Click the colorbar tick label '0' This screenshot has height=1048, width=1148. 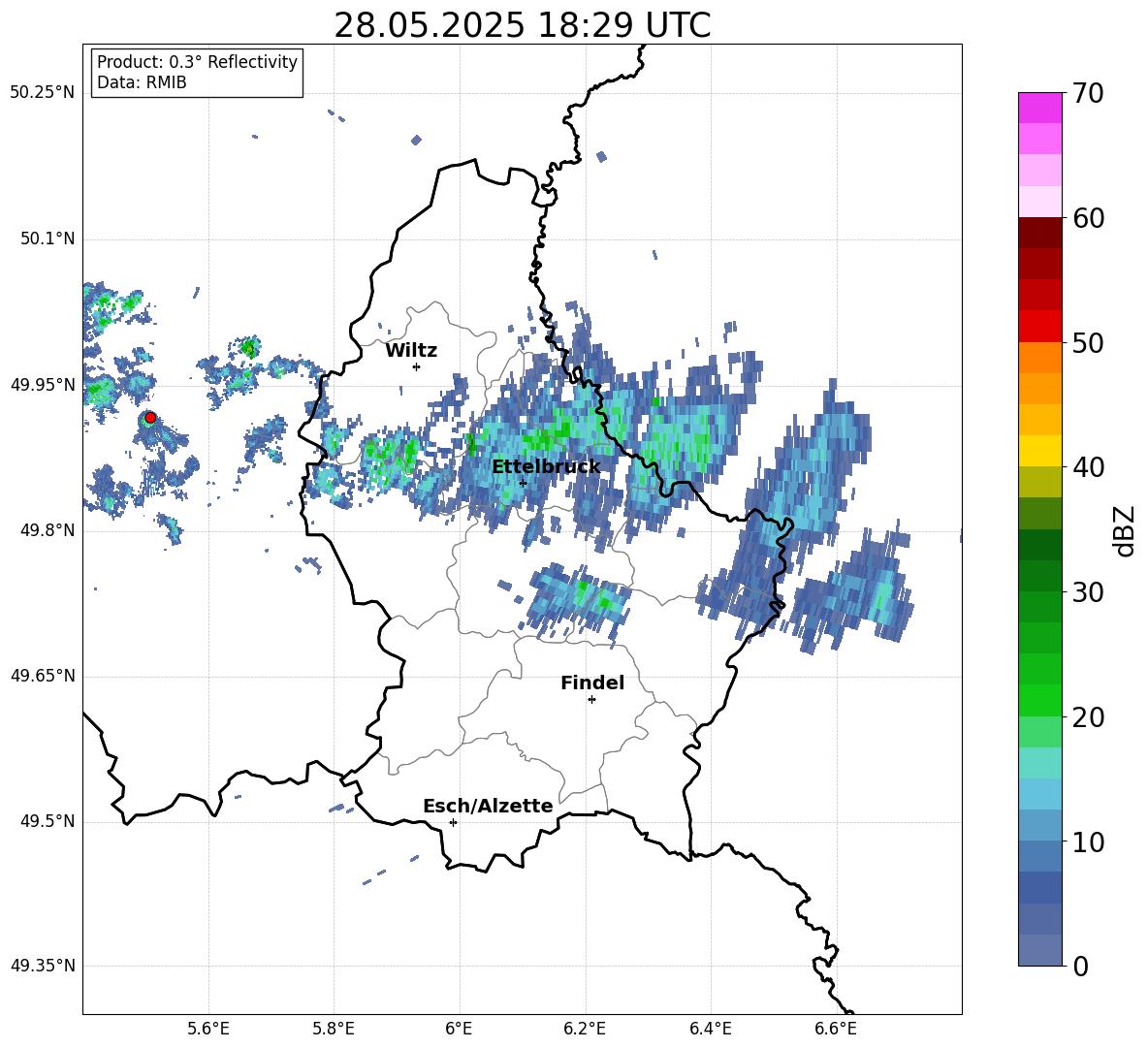coord(1080,966)
